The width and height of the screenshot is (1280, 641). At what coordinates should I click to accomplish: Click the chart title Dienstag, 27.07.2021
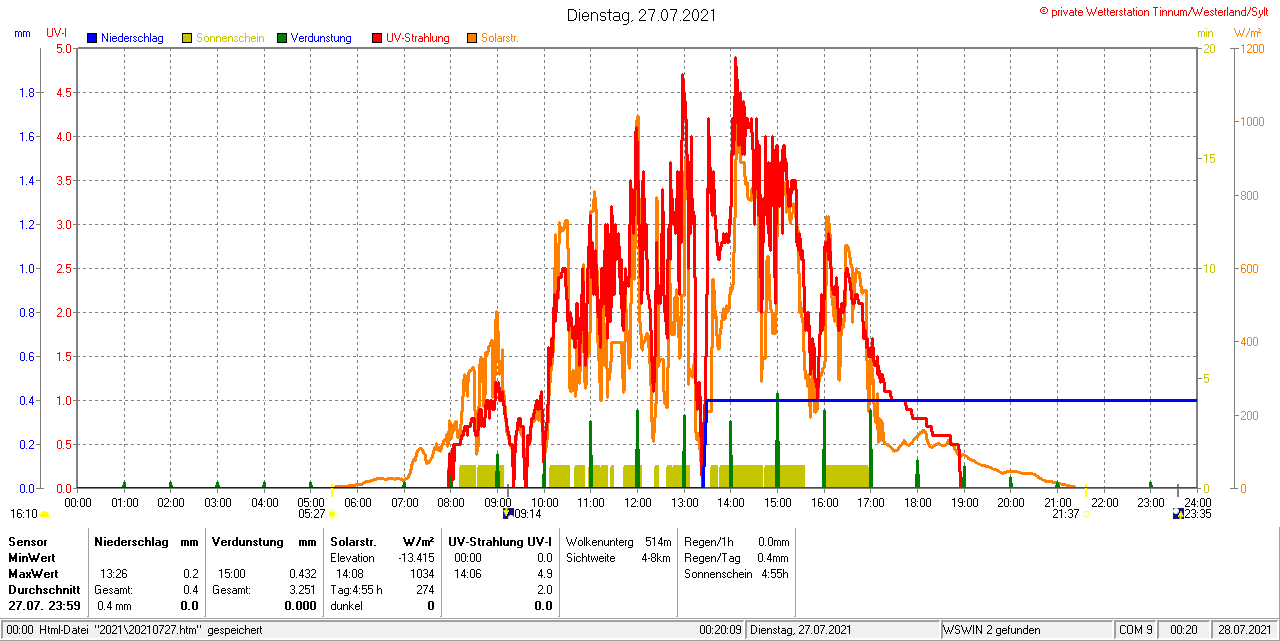641,15
